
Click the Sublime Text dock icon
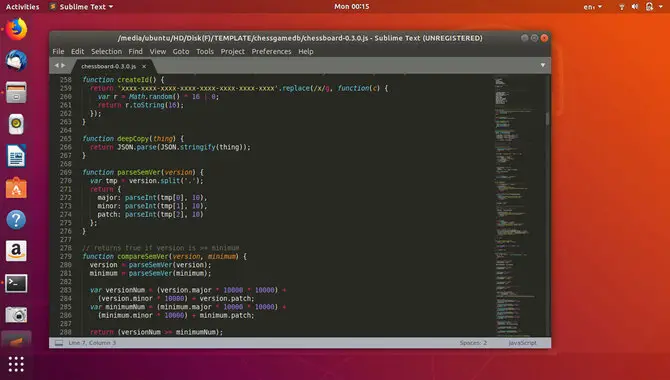coord(16,341)
